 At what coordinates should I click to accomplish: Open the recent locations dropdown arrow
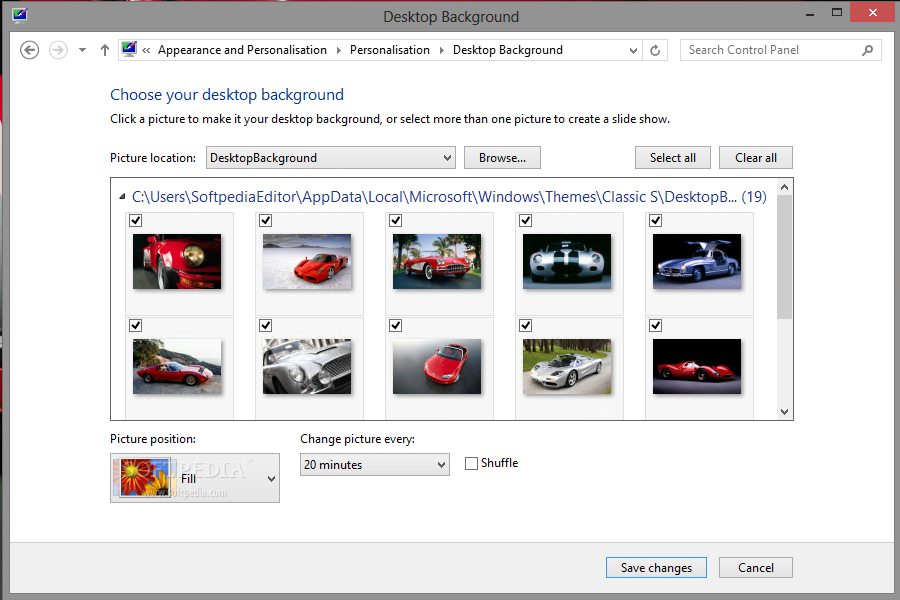(83, 50)
